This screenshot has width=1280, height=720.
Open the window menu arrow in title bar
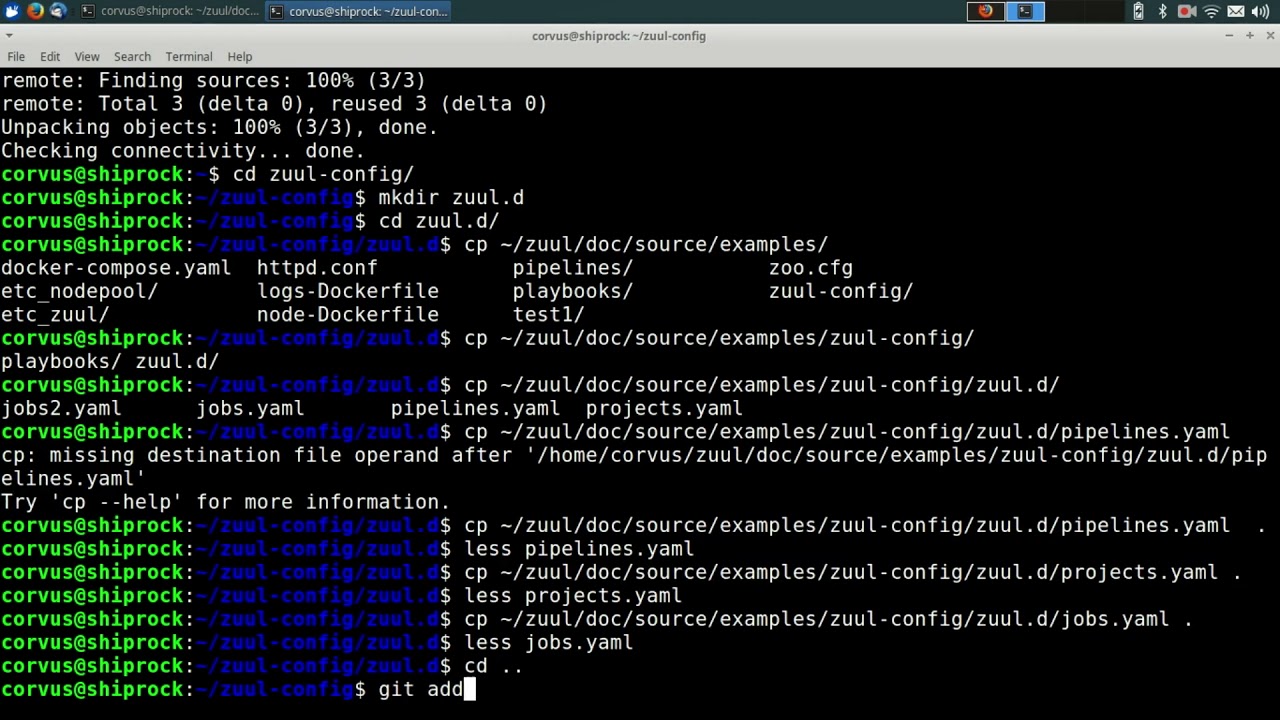11,36
